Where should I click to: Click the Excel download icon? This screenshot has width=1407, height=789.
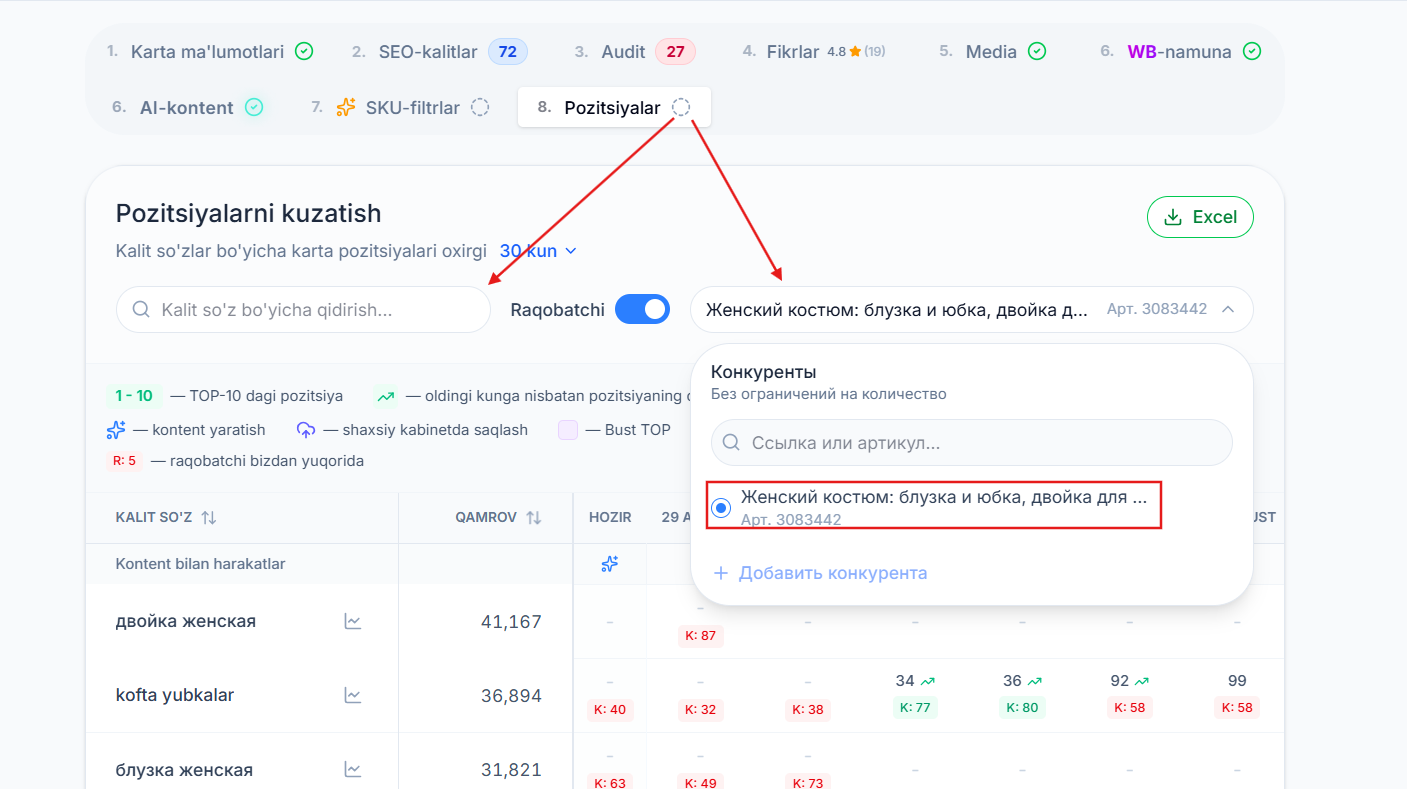1173,217
